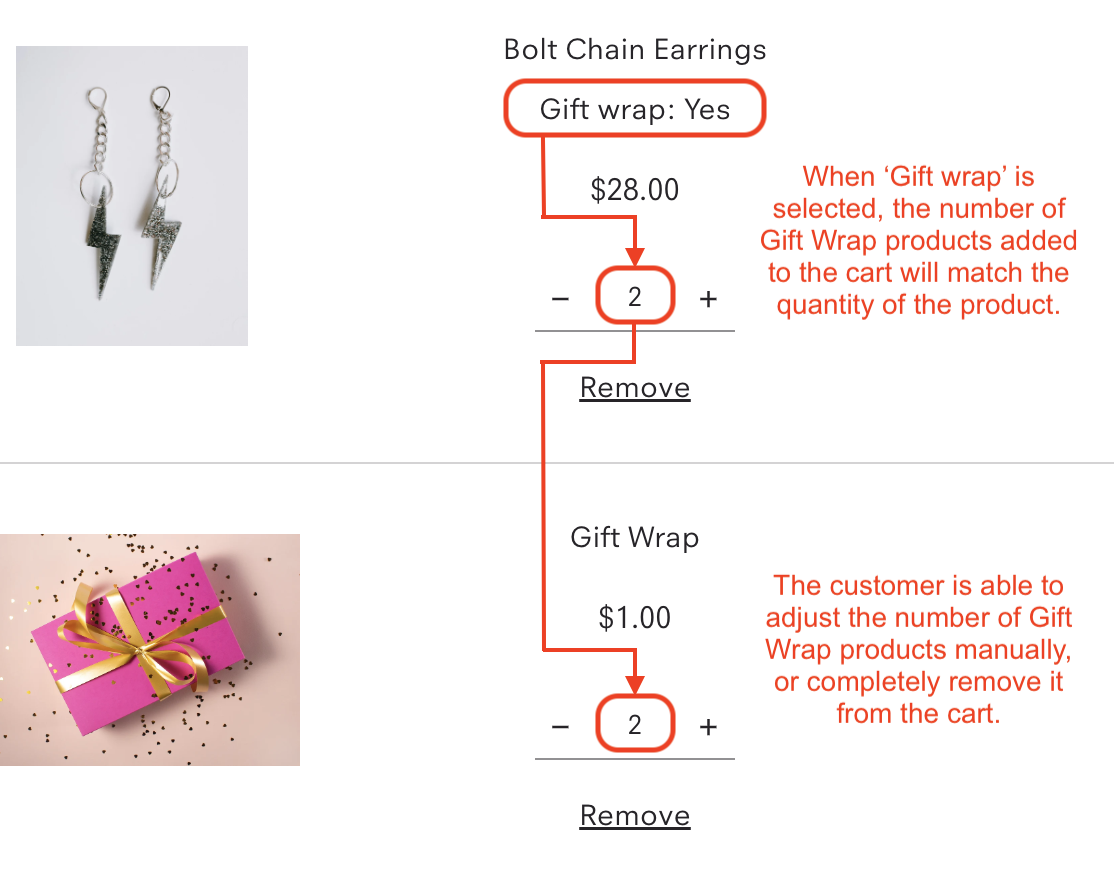Click the red arrowhead above Gift Wrap quantity
The width and height of the screenshot is (1114, 870).
pyautogui.click(x=634, y=685)
